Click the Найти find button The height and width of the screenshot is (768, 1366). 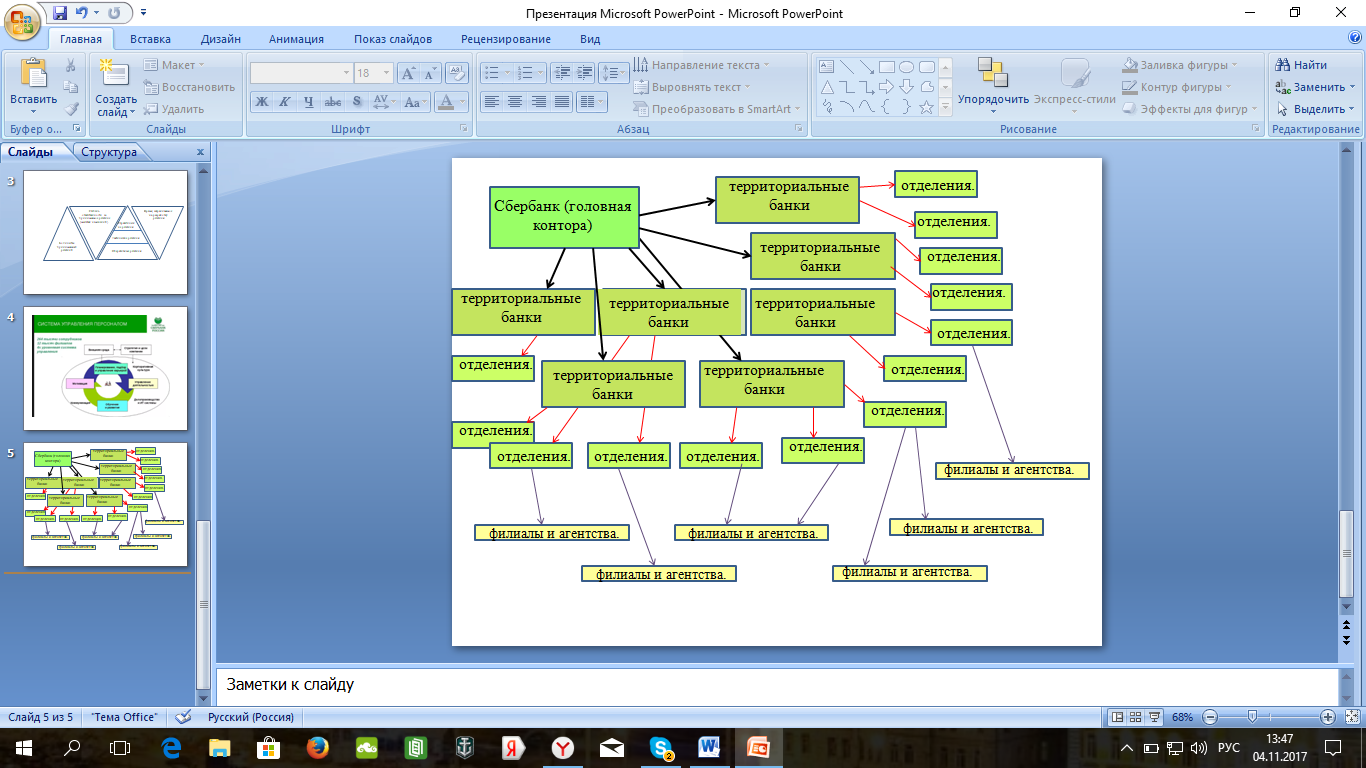[x=1302, y=65]
